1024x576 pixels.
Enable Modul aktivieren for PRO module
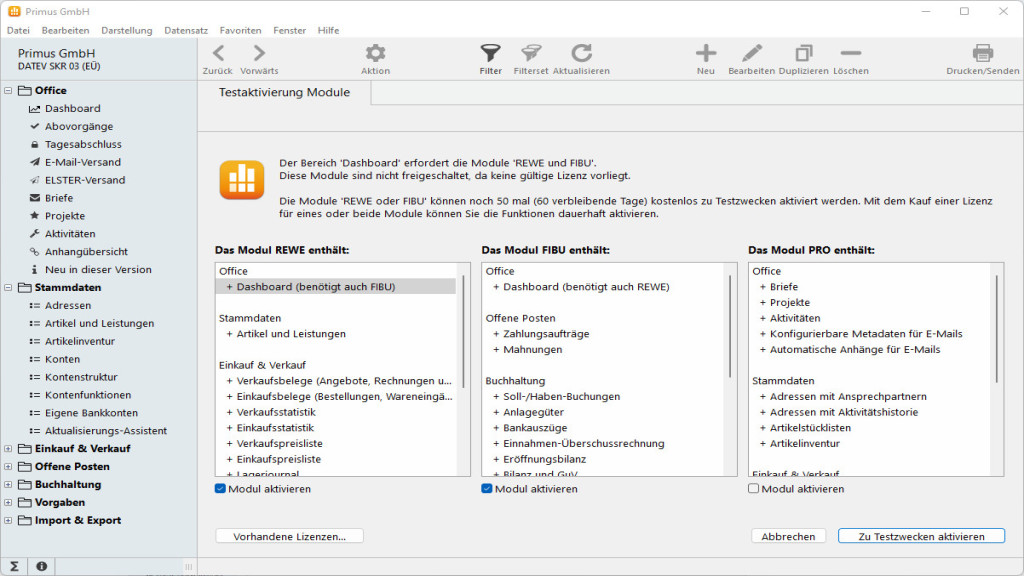point(754,489)
